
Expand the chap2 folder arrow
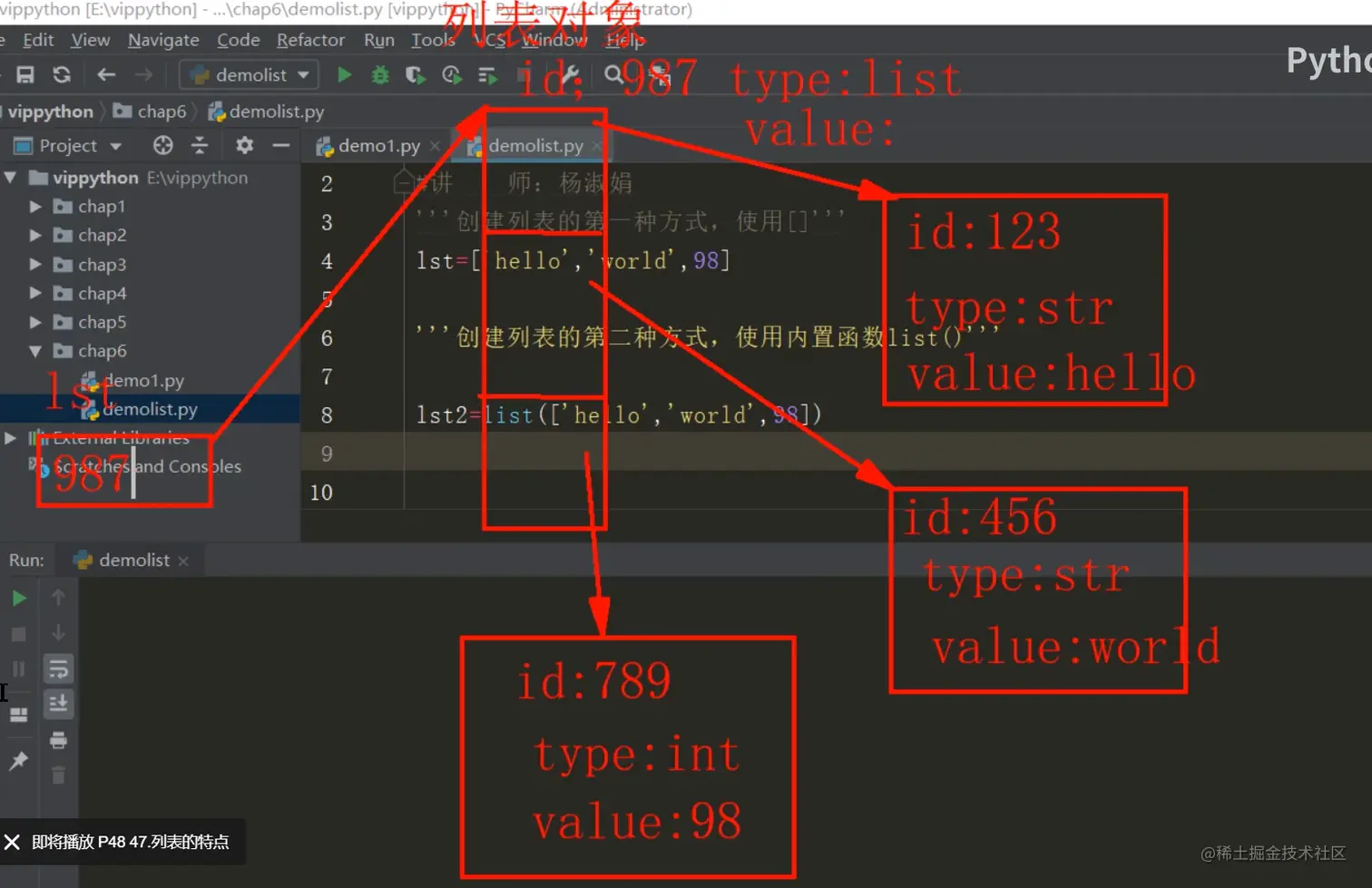(35, 236)
